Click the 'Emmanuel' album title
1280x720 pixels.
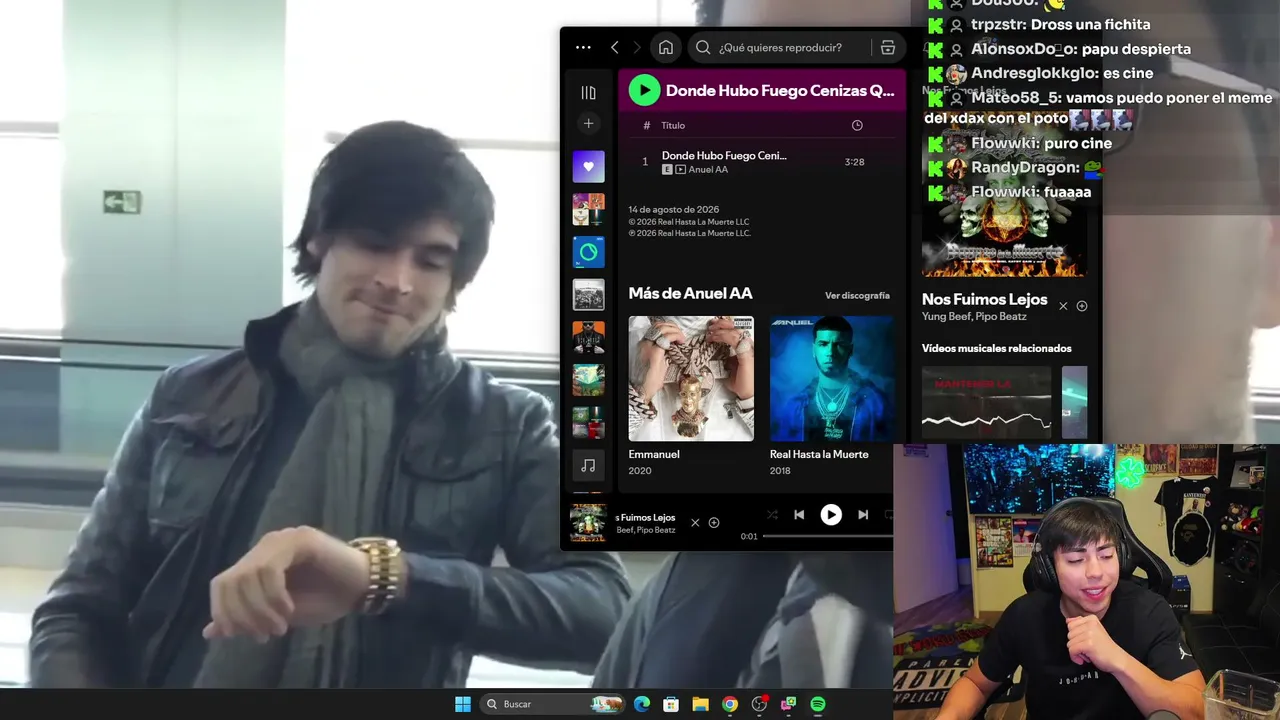coord(654,454)
